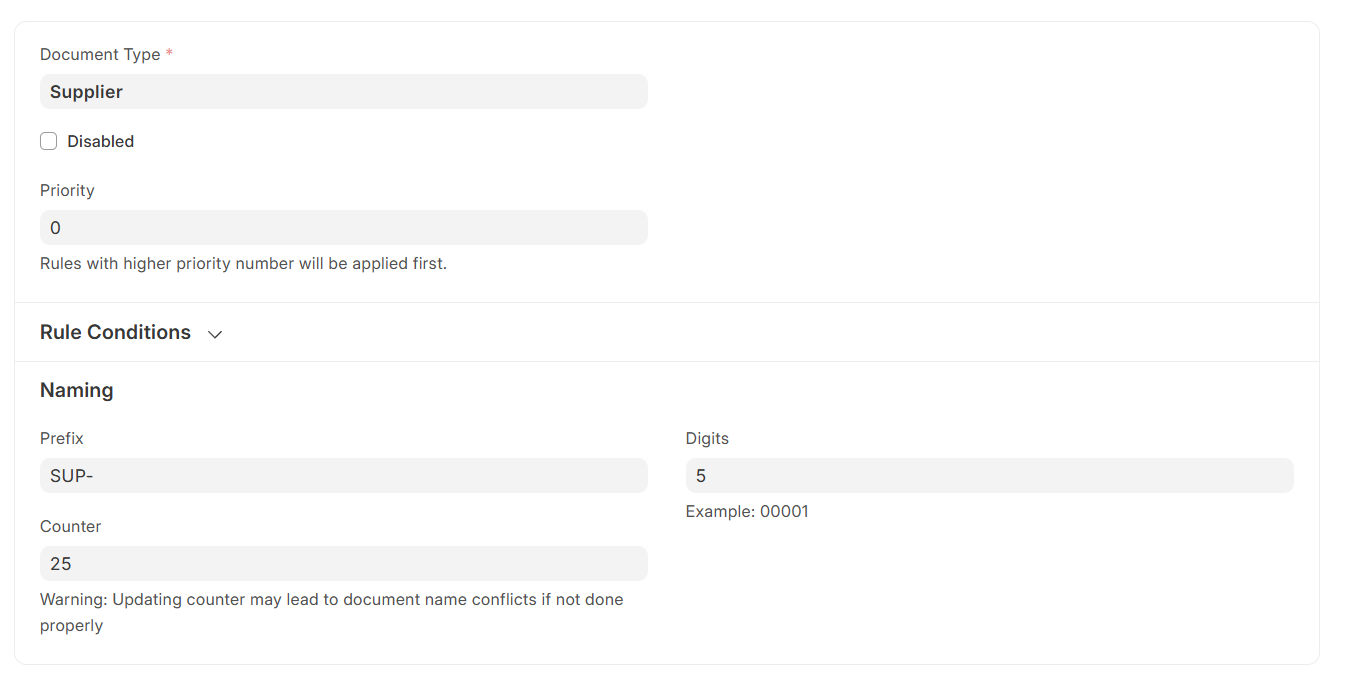
Task: Click the Disabled checkbox label text
Action: 100,142
